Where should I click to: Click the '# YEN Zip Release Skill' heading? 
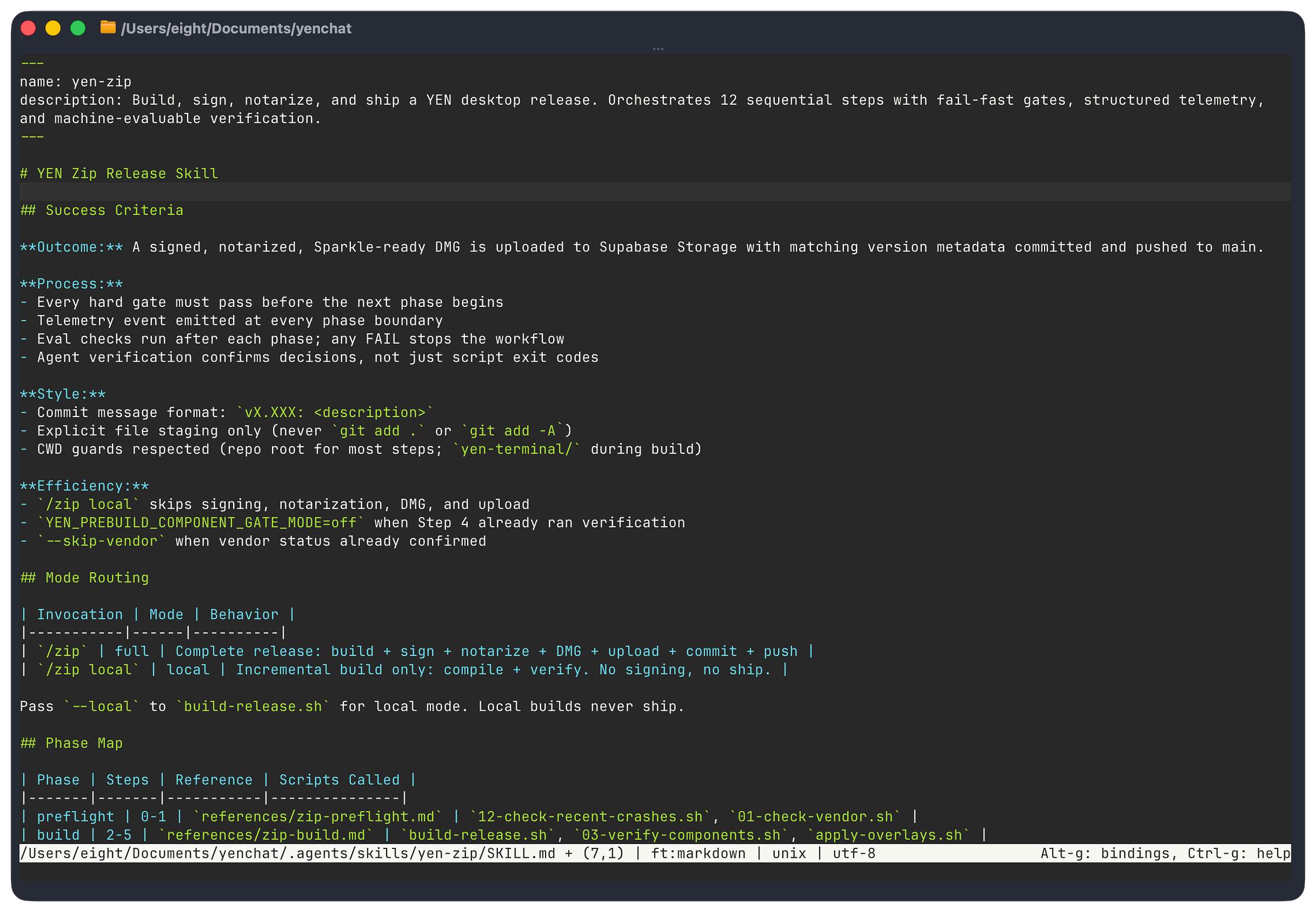[x=119, y=174]
